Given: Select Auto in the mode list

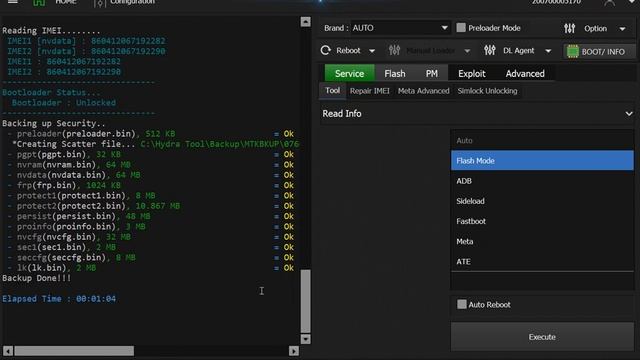Looking at the screenshot, I should 542,140.
